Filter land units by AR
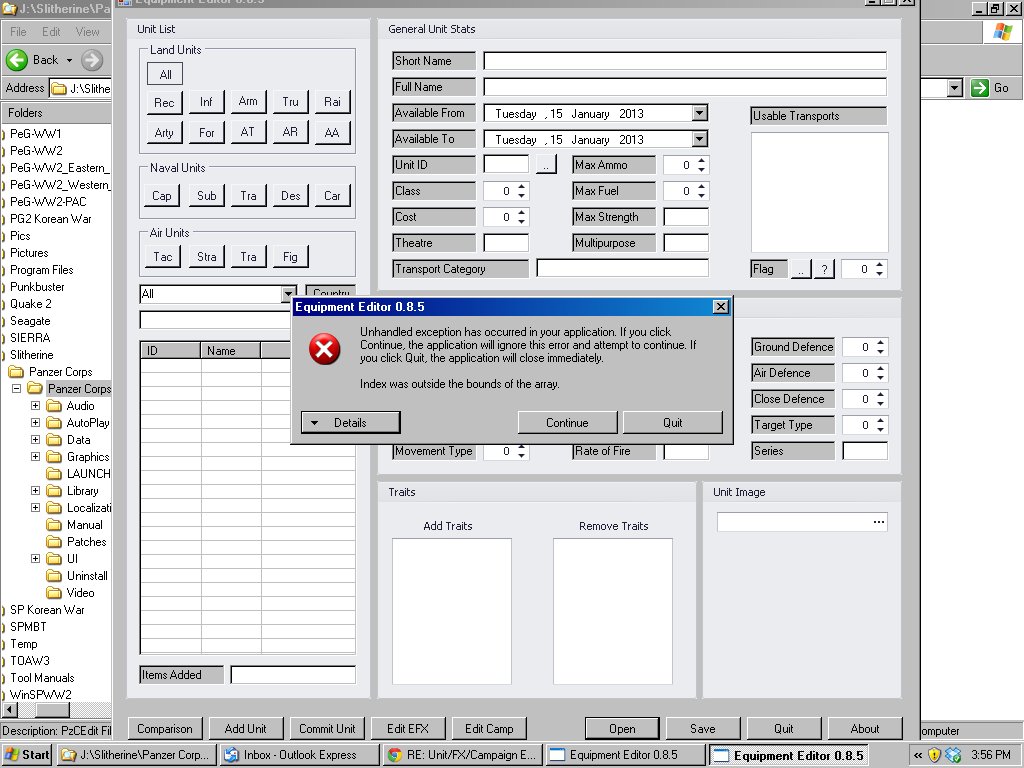 [291, 132]
